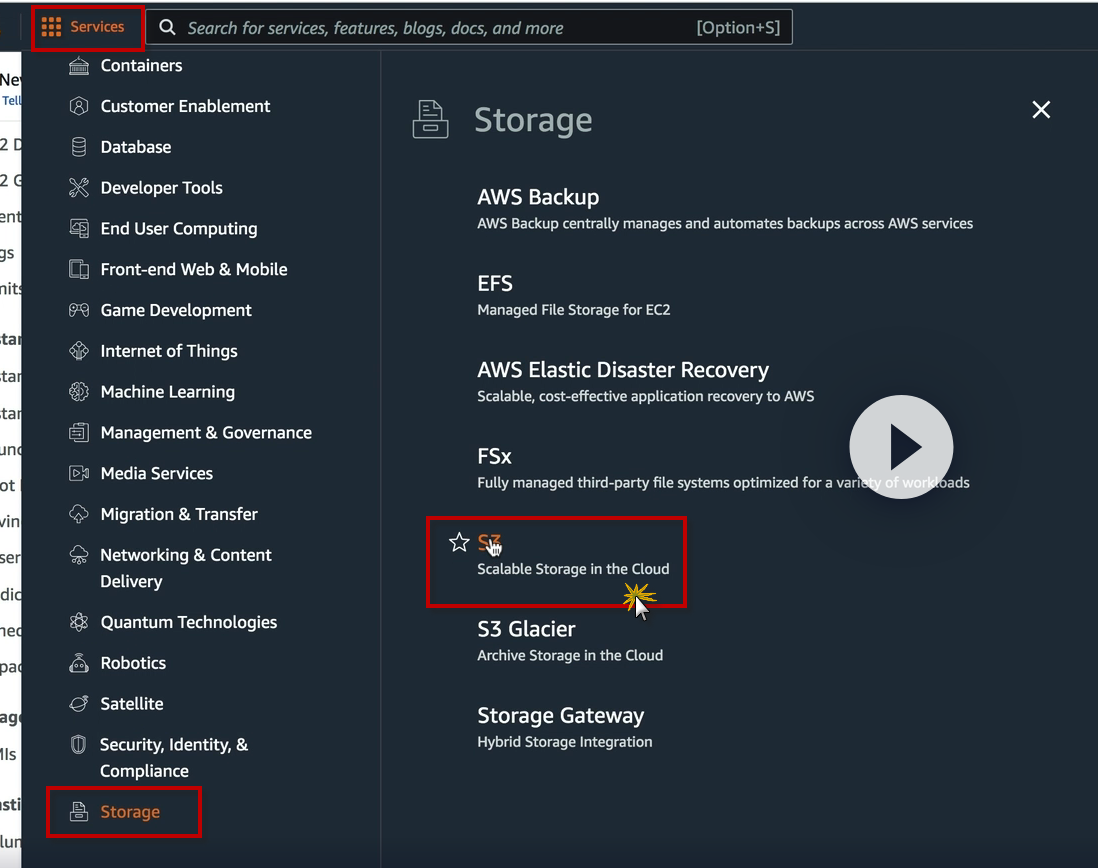Click the Storage panel header icon
1098x868 pixels.
click(431, 120)
